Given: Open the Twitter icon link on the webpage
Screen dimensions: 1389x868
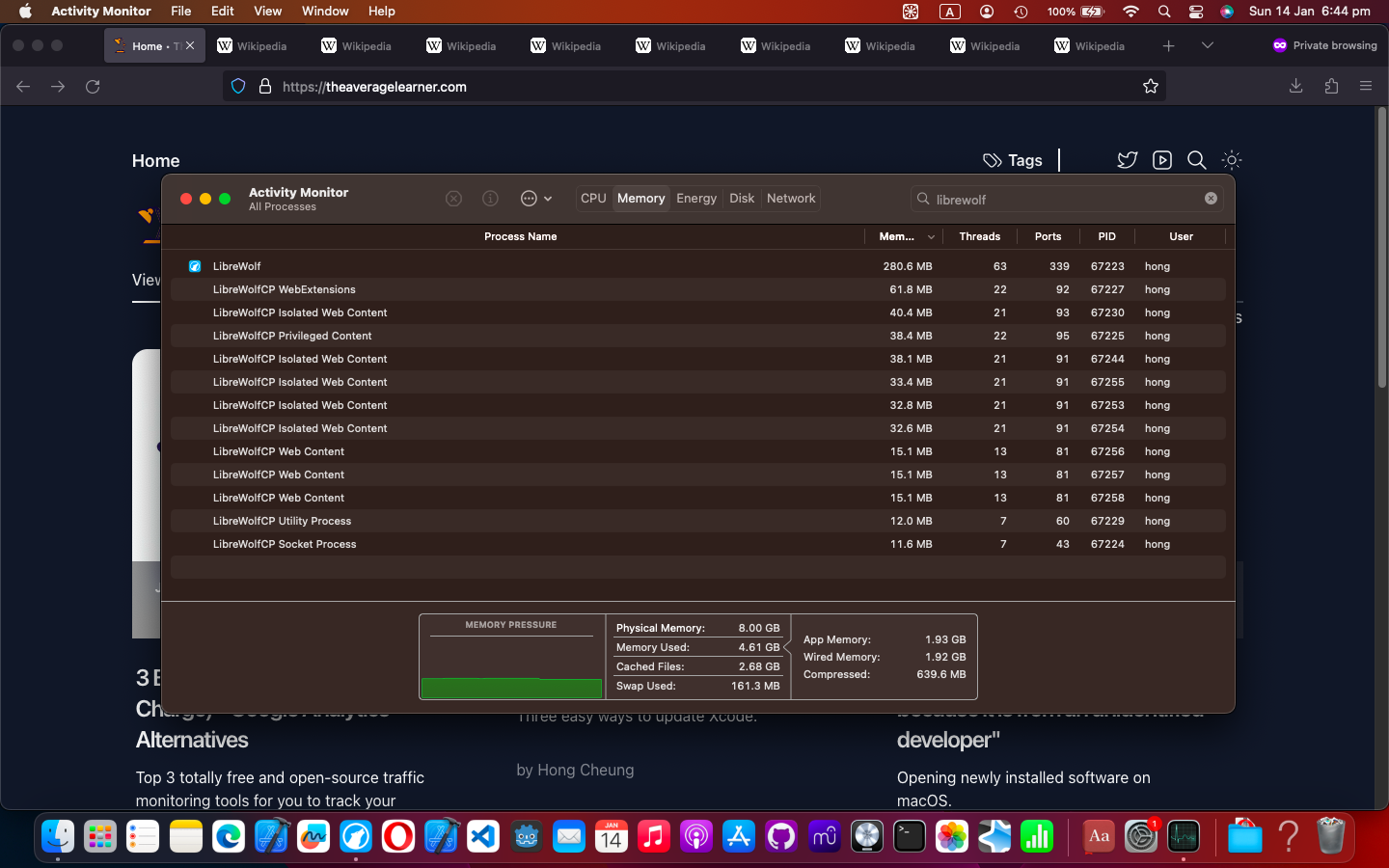Looking at the screenshot, I should pos(1128,160).
